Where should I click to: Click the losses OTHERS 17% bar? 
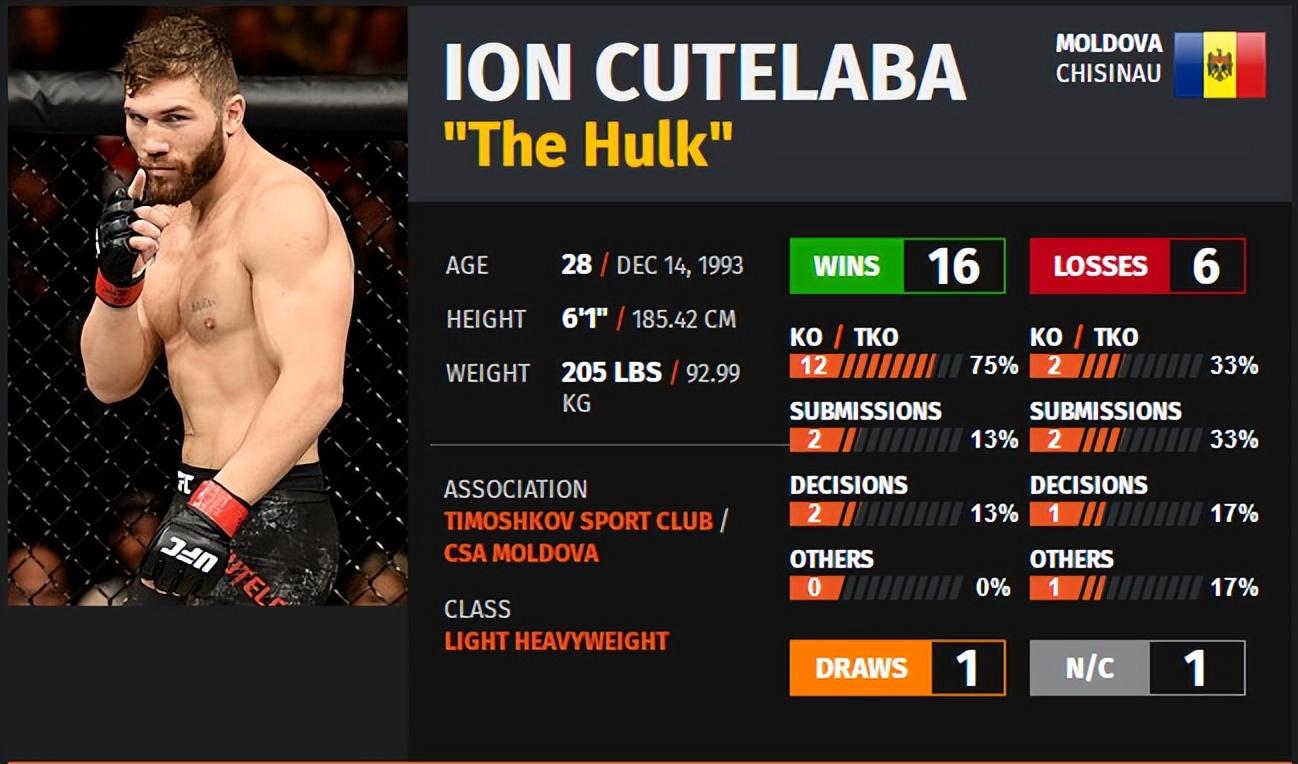coord(1116,588)
